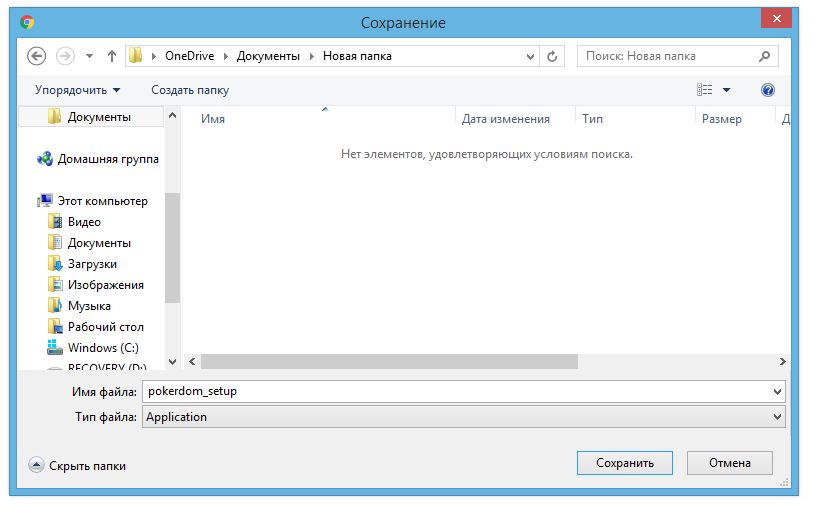
Task: Select Домашняя группа in navigation pane
Action: click(108, 159)
